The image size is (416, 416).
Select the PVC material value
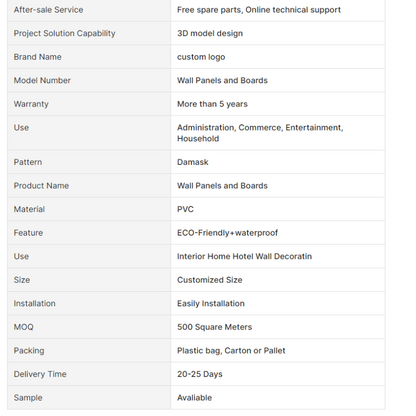coord(185,209)
